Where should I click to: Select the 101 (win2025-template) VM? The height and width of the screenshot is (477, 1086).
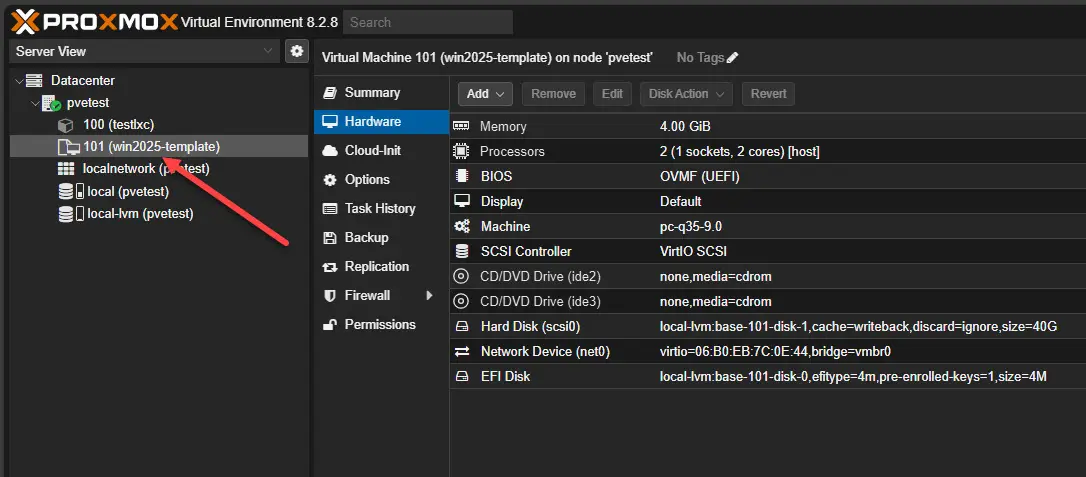[151, 147]
